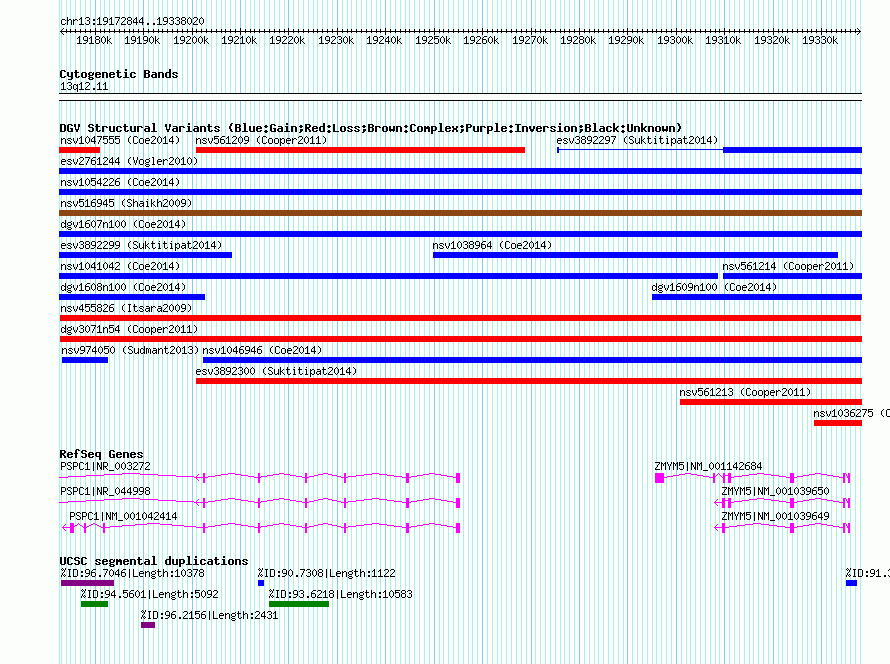This screenshot has height=664, width=890.
Task: Click the green %ID:93.6218 Length:10583 duplication bar
Action: pyautogui.click(x=299, y=604)
